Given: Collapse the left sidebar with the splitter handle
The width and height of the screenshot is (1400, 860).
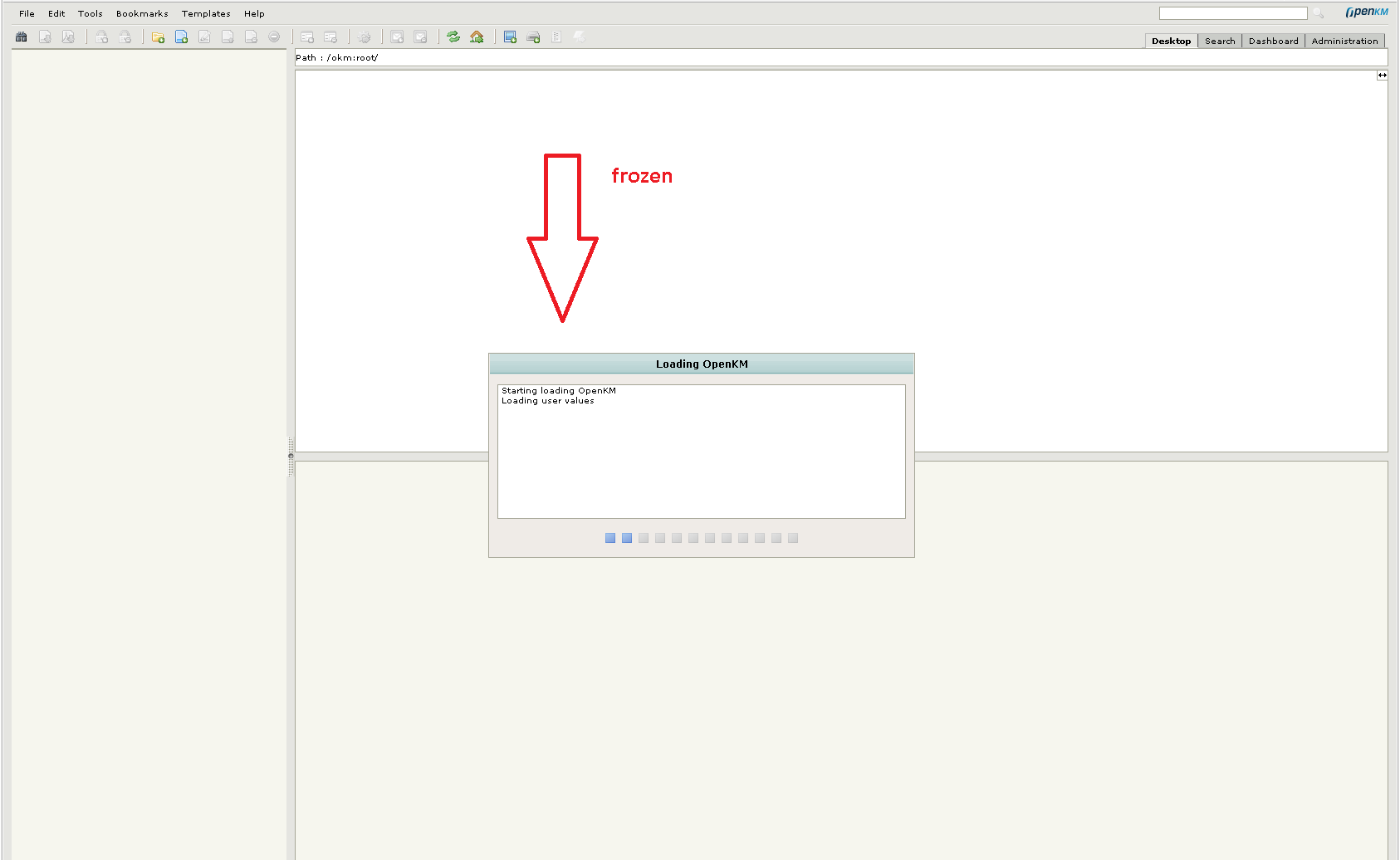Looking at the screenshot, I should (x=289, y=455).
